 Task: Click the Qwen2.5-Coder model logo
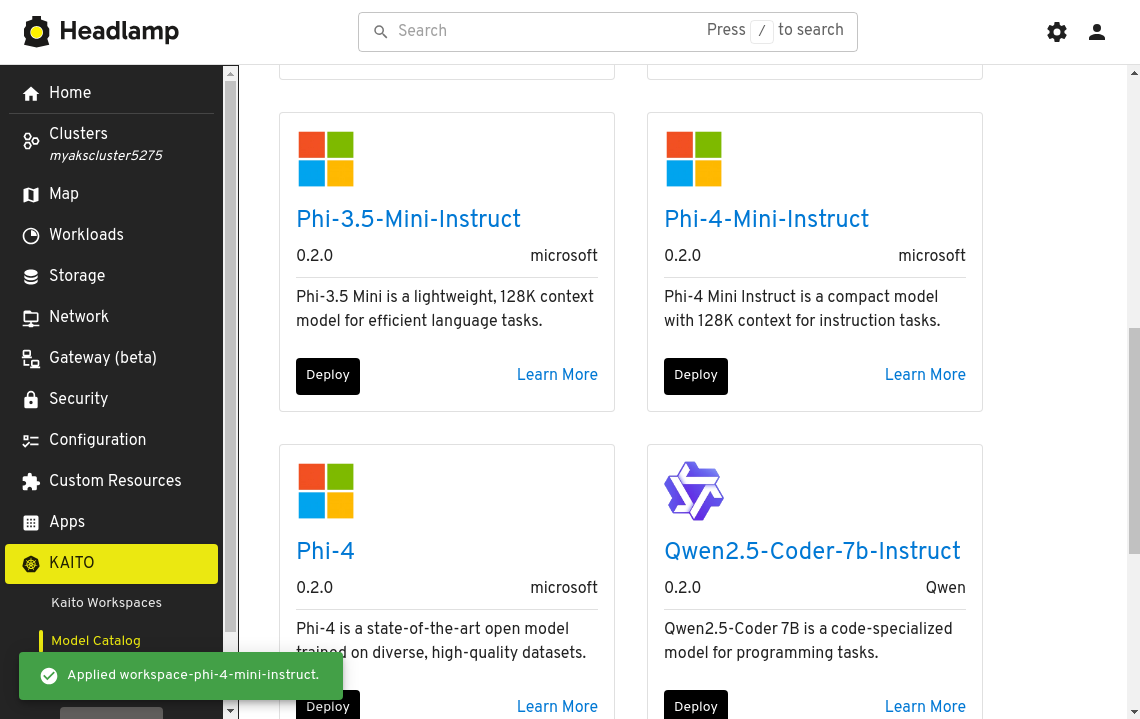coord(693,491)
